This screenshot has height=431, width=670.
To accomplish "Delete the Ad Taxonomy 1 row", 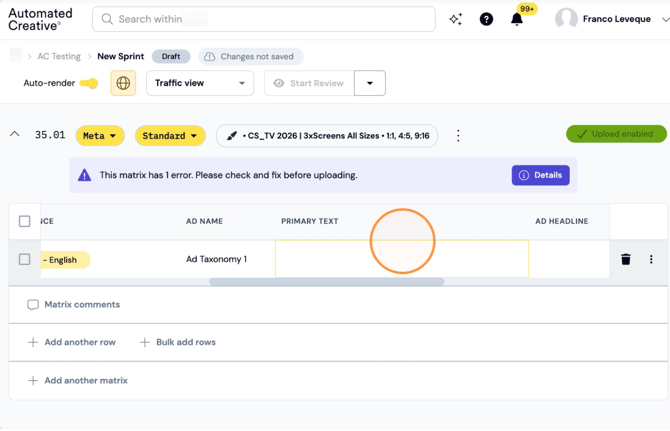I will pyautogui.click(x=626, y=259).
